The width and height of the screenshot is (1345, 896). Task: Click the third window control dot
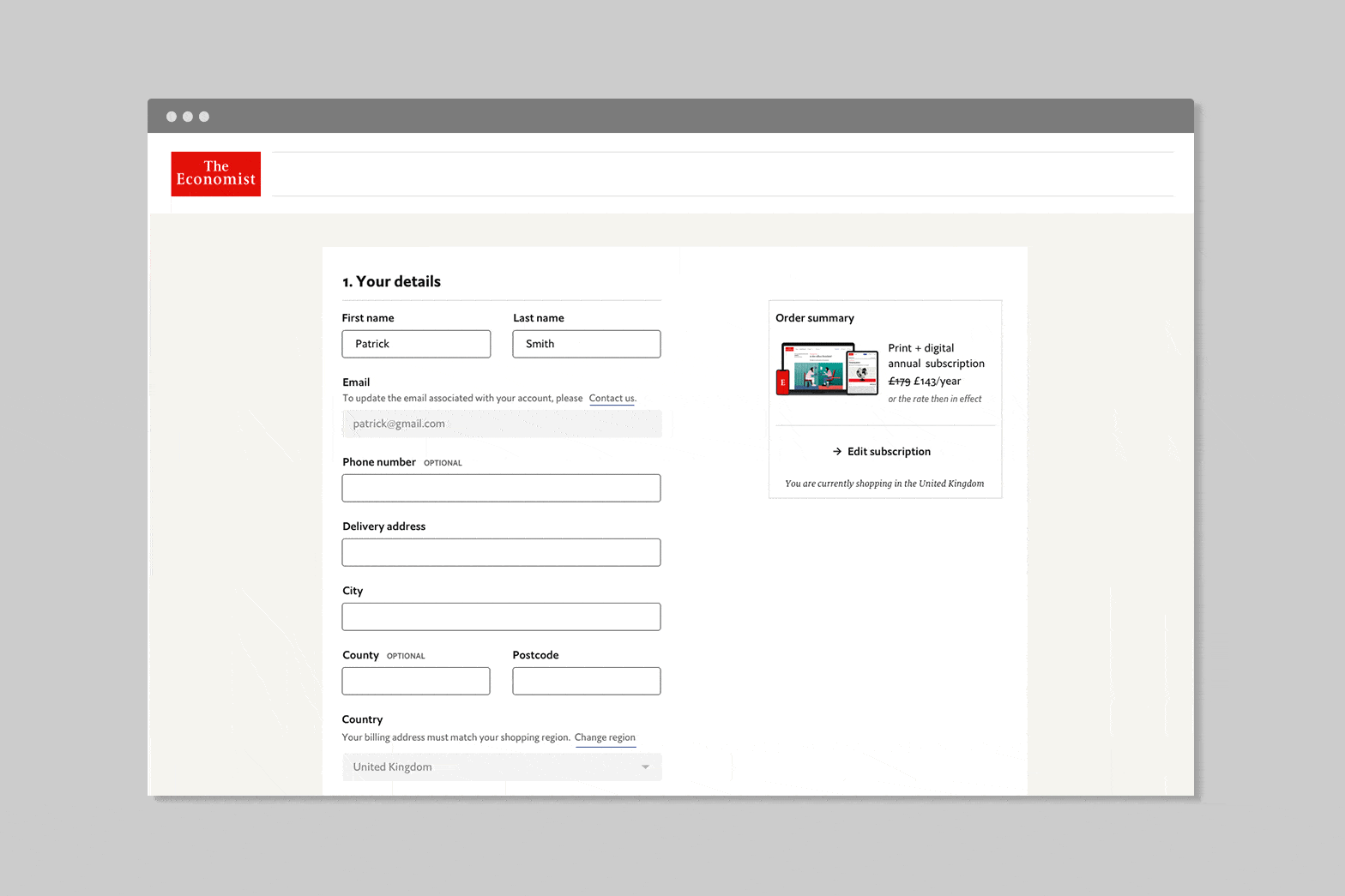pos(204,117)
